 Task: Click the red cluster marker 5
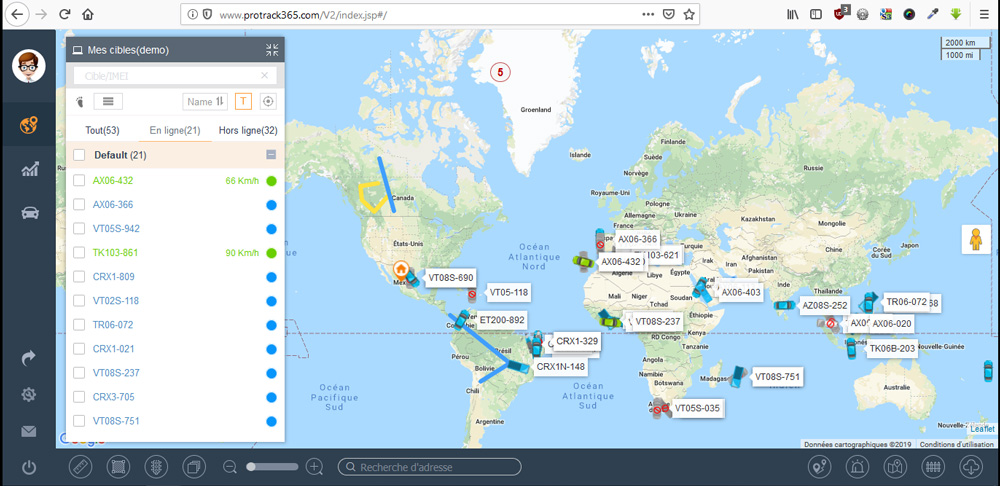pos(500,72)
